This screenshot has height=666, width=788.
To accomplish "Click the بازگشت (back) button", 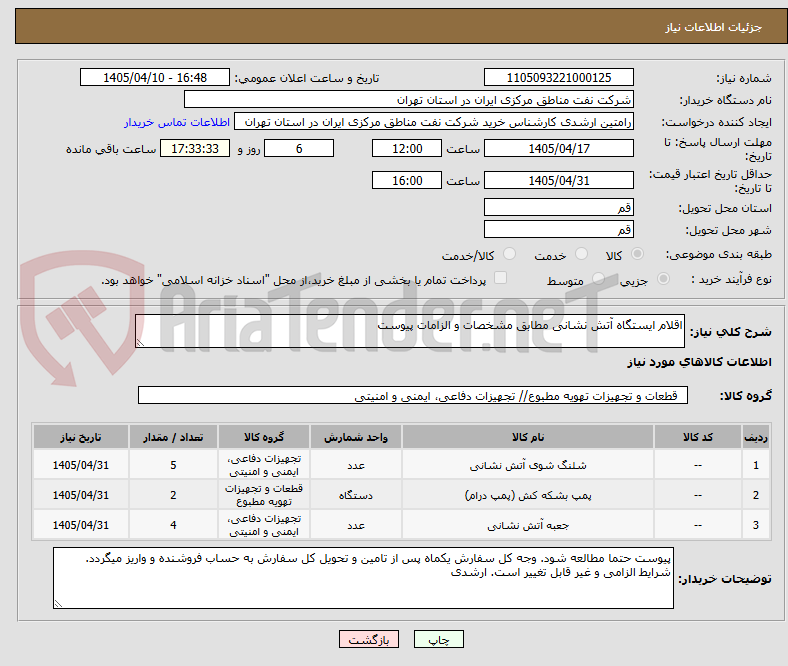I will tap(368, 639).
